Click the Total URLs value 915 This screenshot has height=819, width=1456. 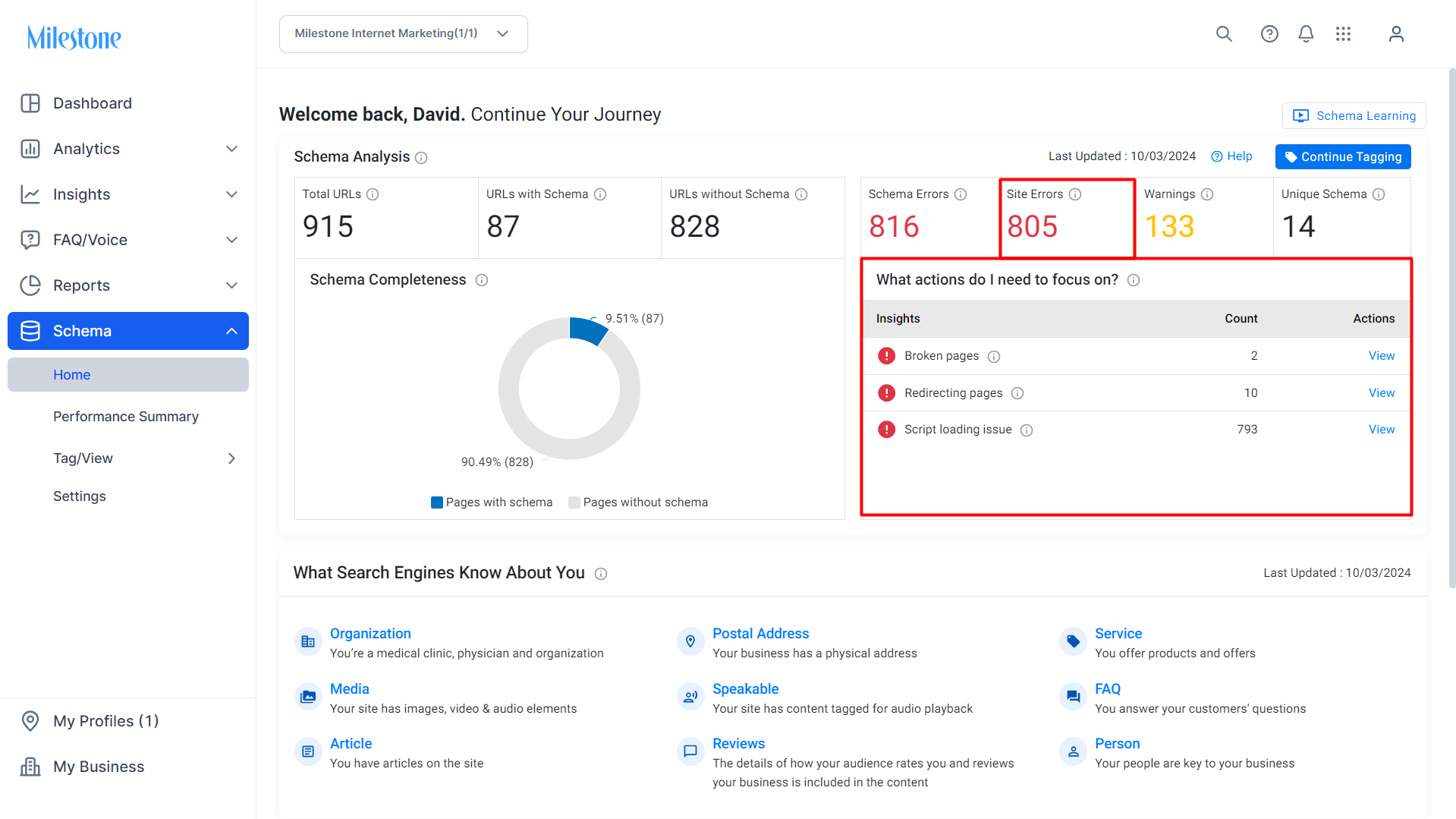328,227
